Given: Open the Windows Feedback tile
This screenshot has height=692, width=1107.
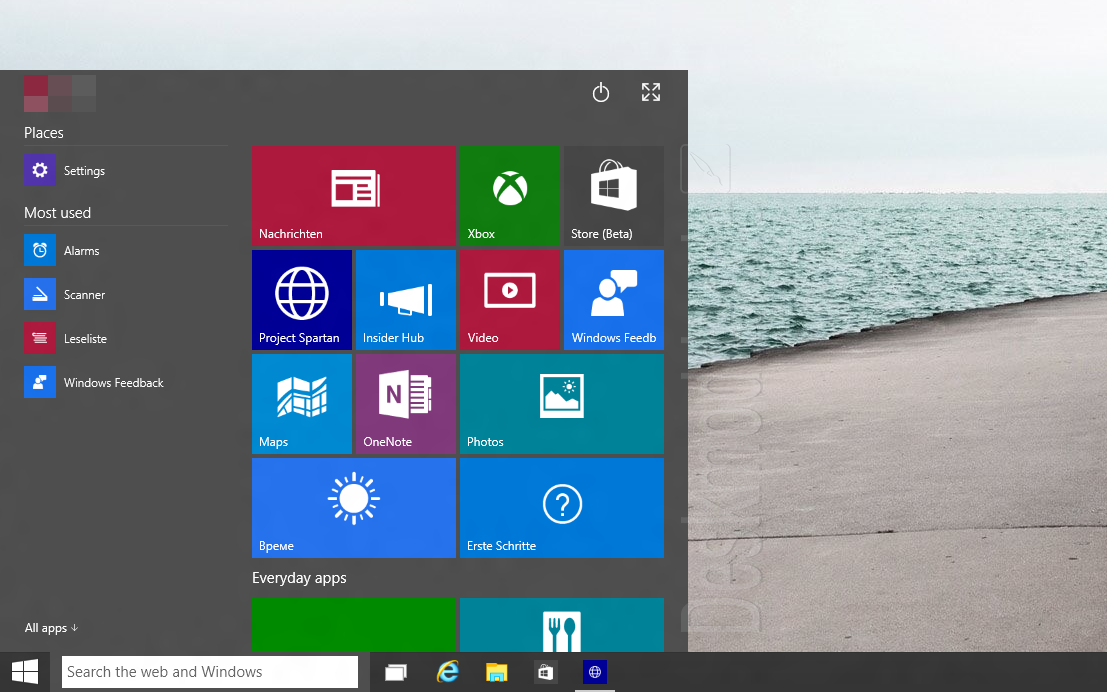Looking at the screenshot, I should pyautogui.click(x=614, y=299).
